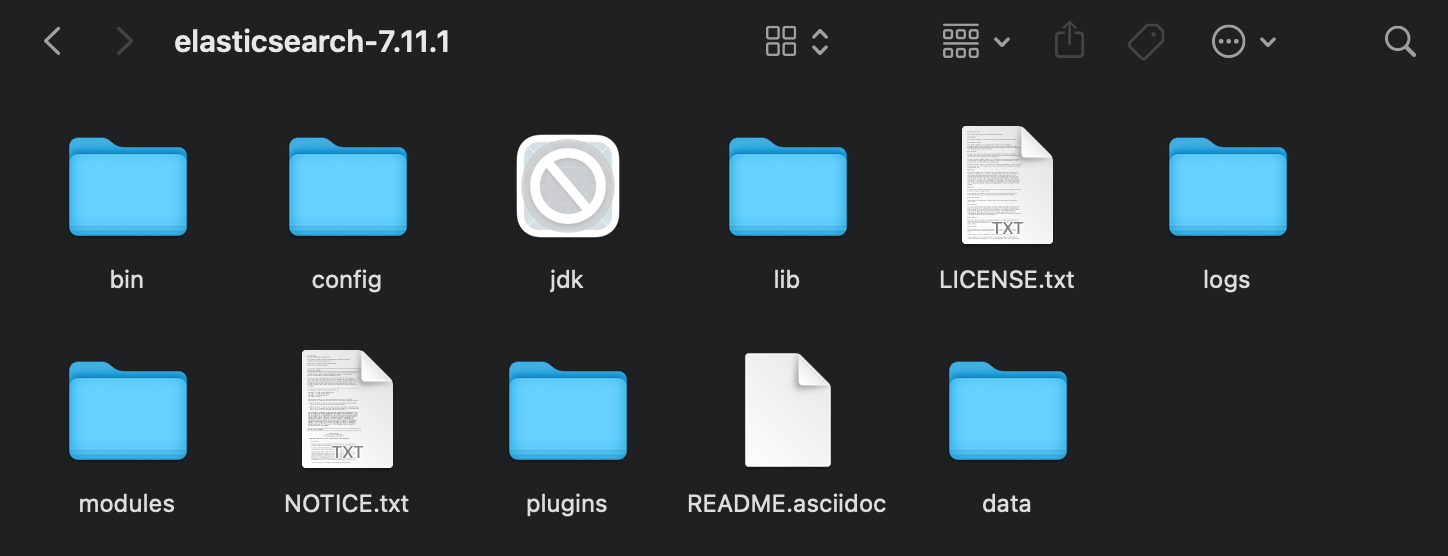Click the "README.asciidoc" file name label

(x=787, y=503)
